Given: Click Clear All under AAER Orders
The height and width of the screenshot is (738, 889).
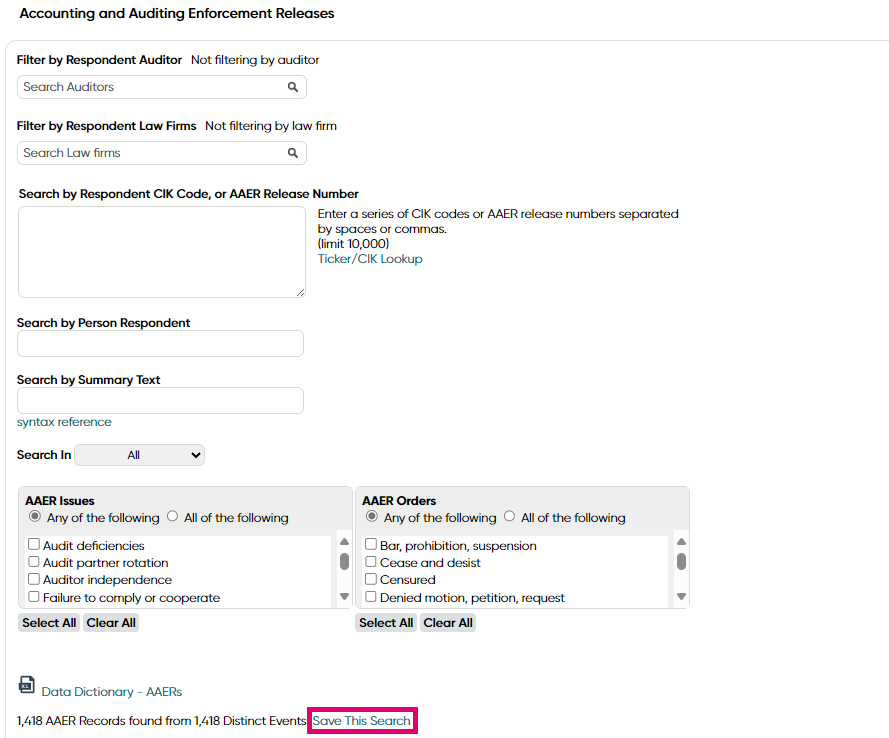Looking at the screenshot, I should [448, 623].
